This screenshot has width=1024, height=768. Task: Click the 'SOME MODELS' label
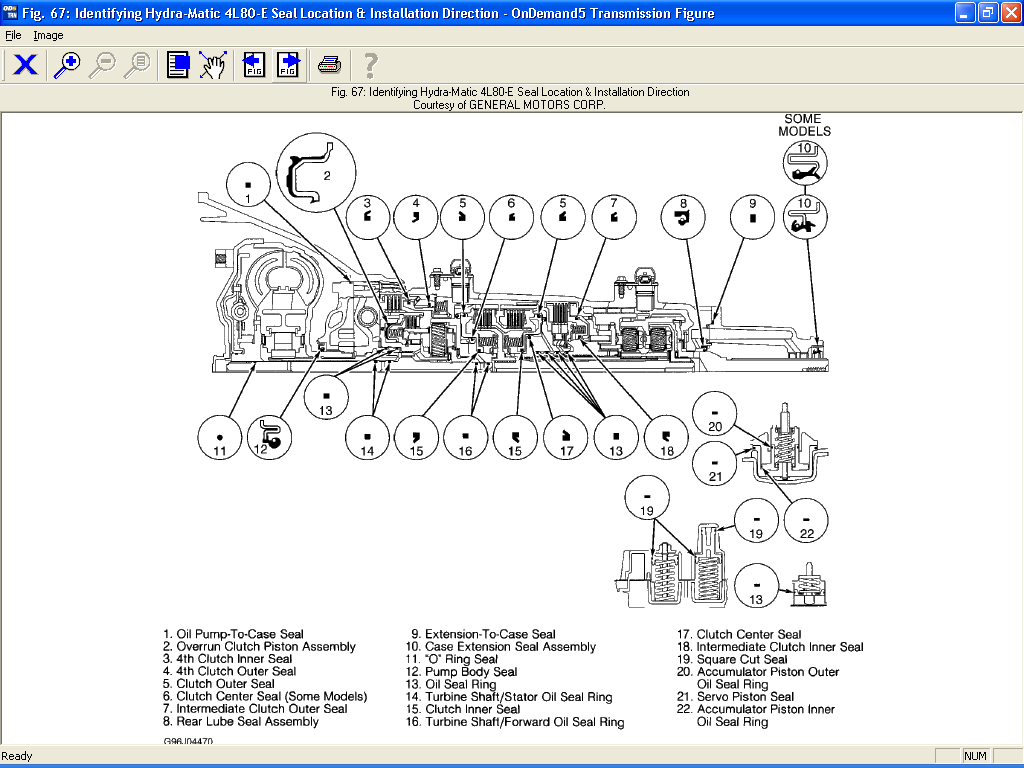click(804, 125)
